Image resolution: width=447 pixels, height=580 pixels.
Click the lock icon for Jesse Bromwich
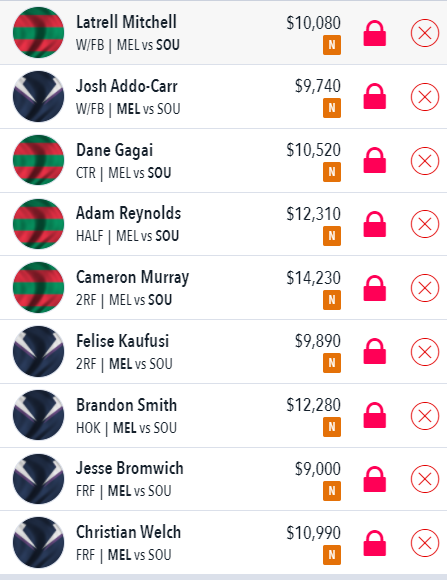pos(374,479)
